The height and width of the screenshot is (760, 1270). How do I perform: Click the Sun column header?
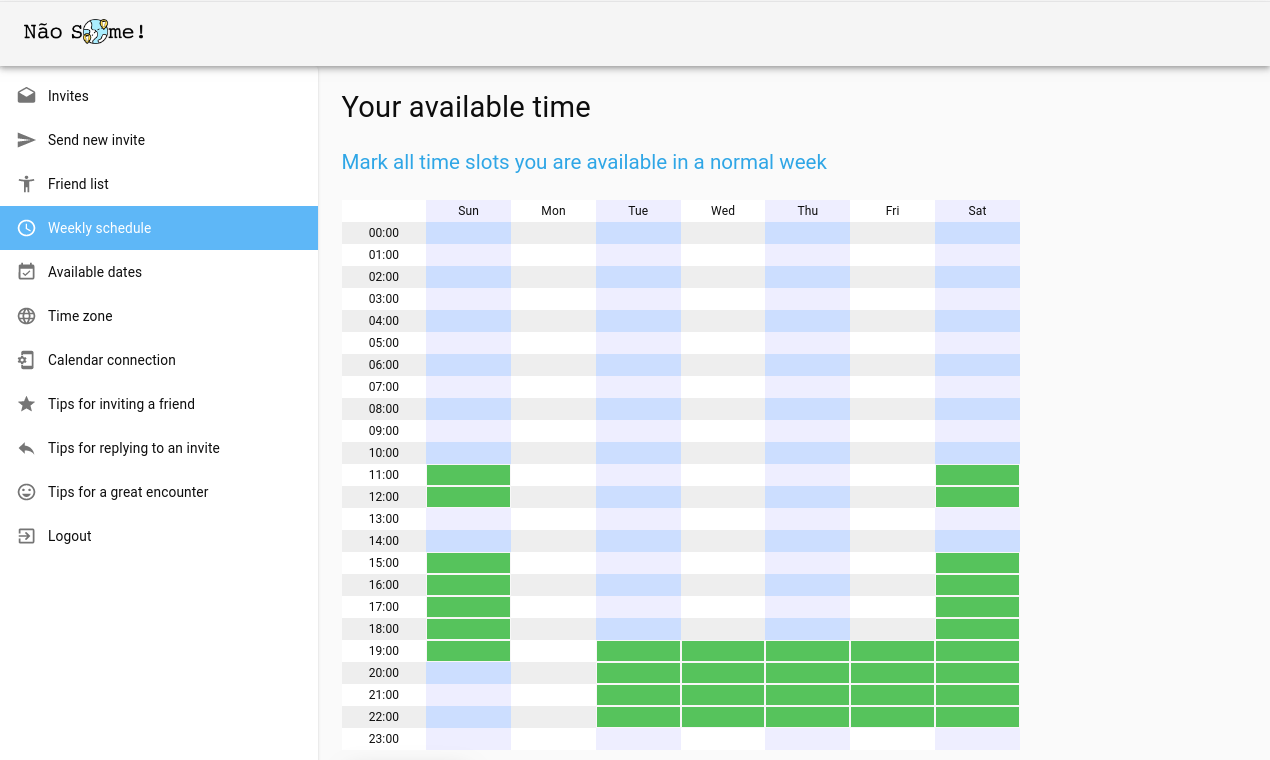pyautogui.click(x=468, y=211)
